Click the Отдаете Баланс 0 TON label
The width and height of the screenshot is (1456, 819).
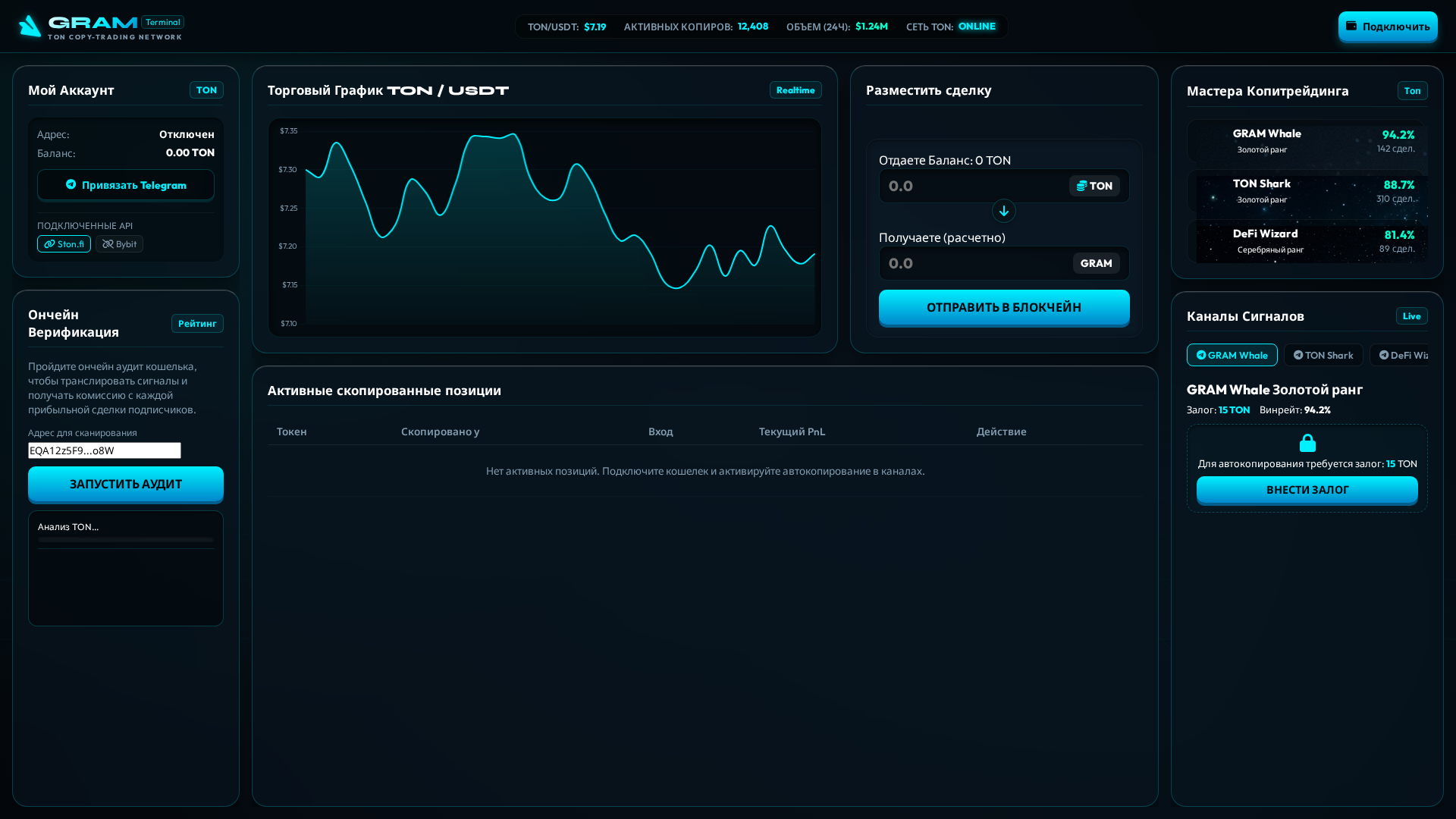945,160
